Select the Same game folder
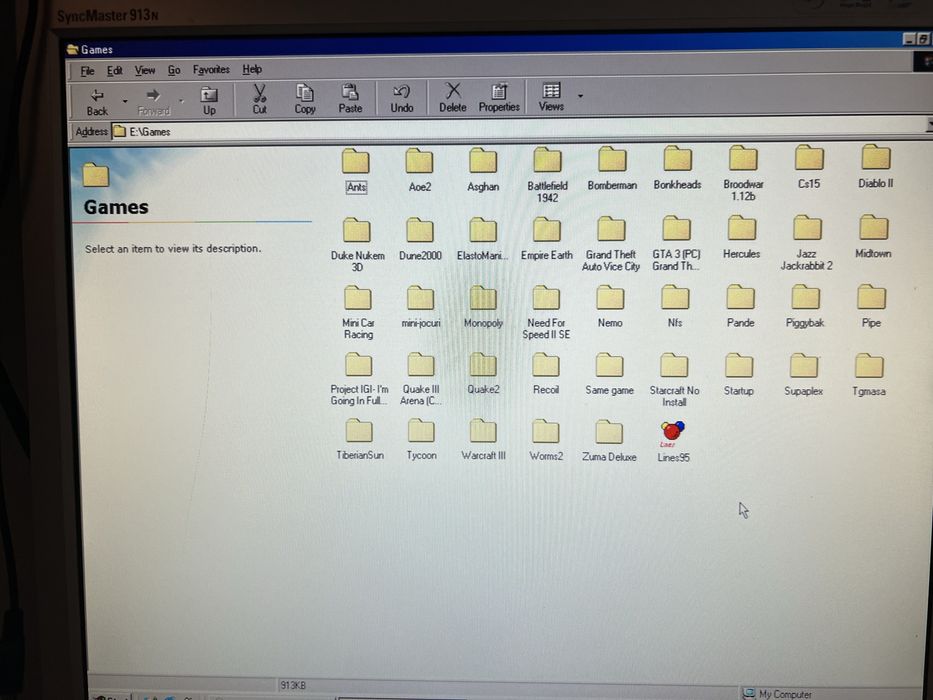This screenshot has height=700, width=933. pos(609,374)
